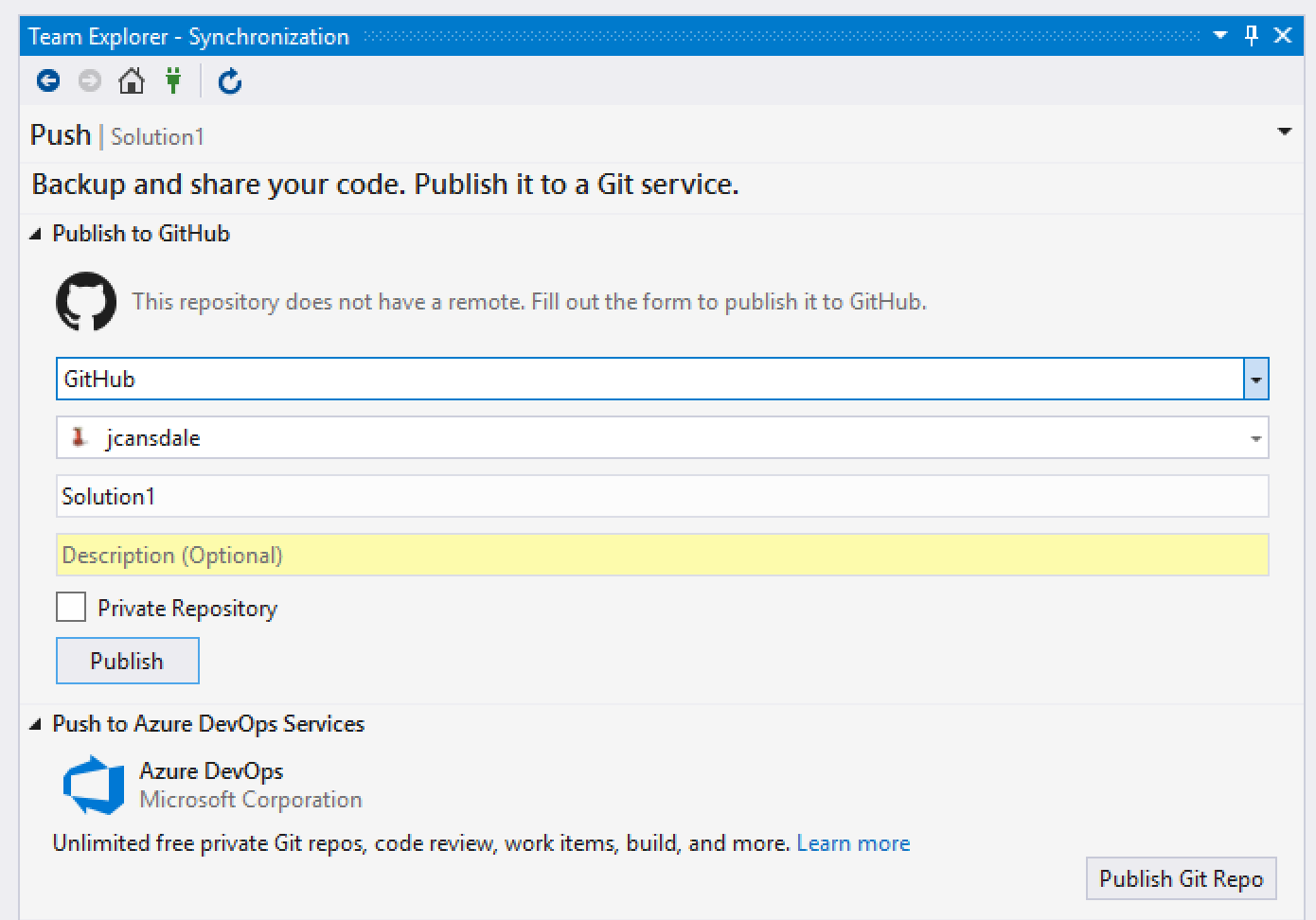Open the jcansdale account dropdown
1316x920 pixels.
1256,438
